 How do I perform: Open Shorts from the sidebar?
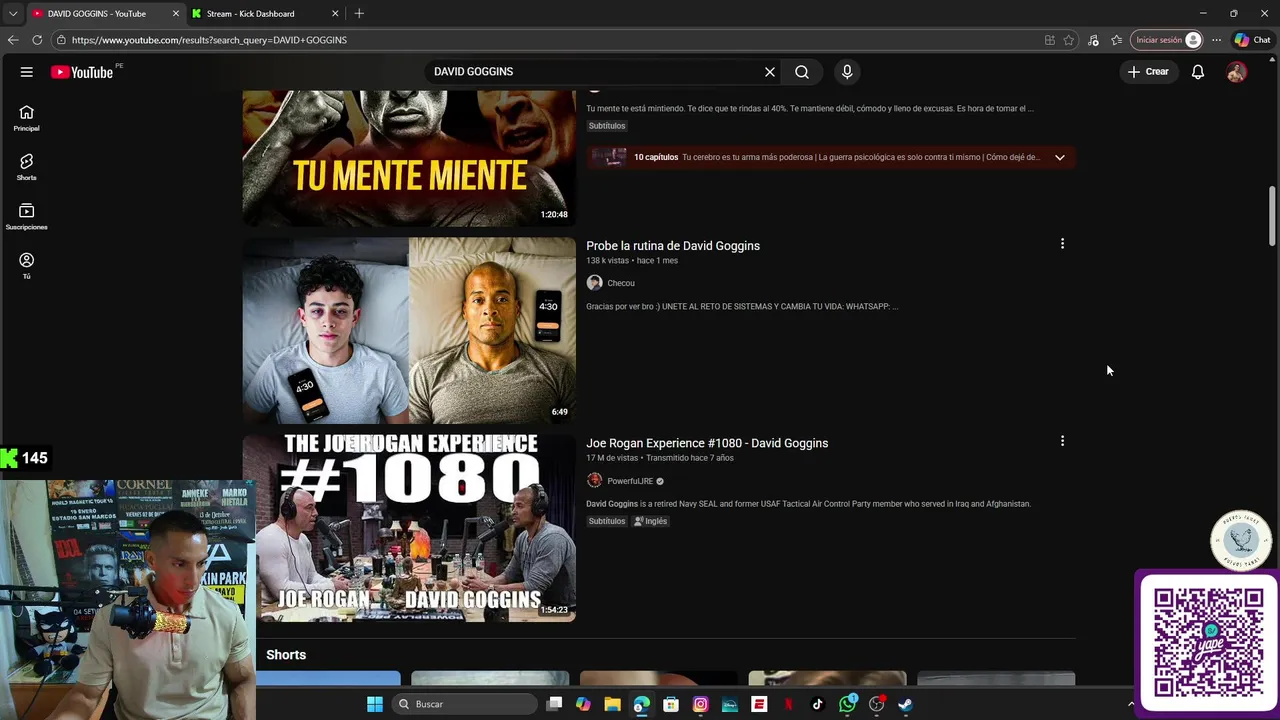pos(27,167)
